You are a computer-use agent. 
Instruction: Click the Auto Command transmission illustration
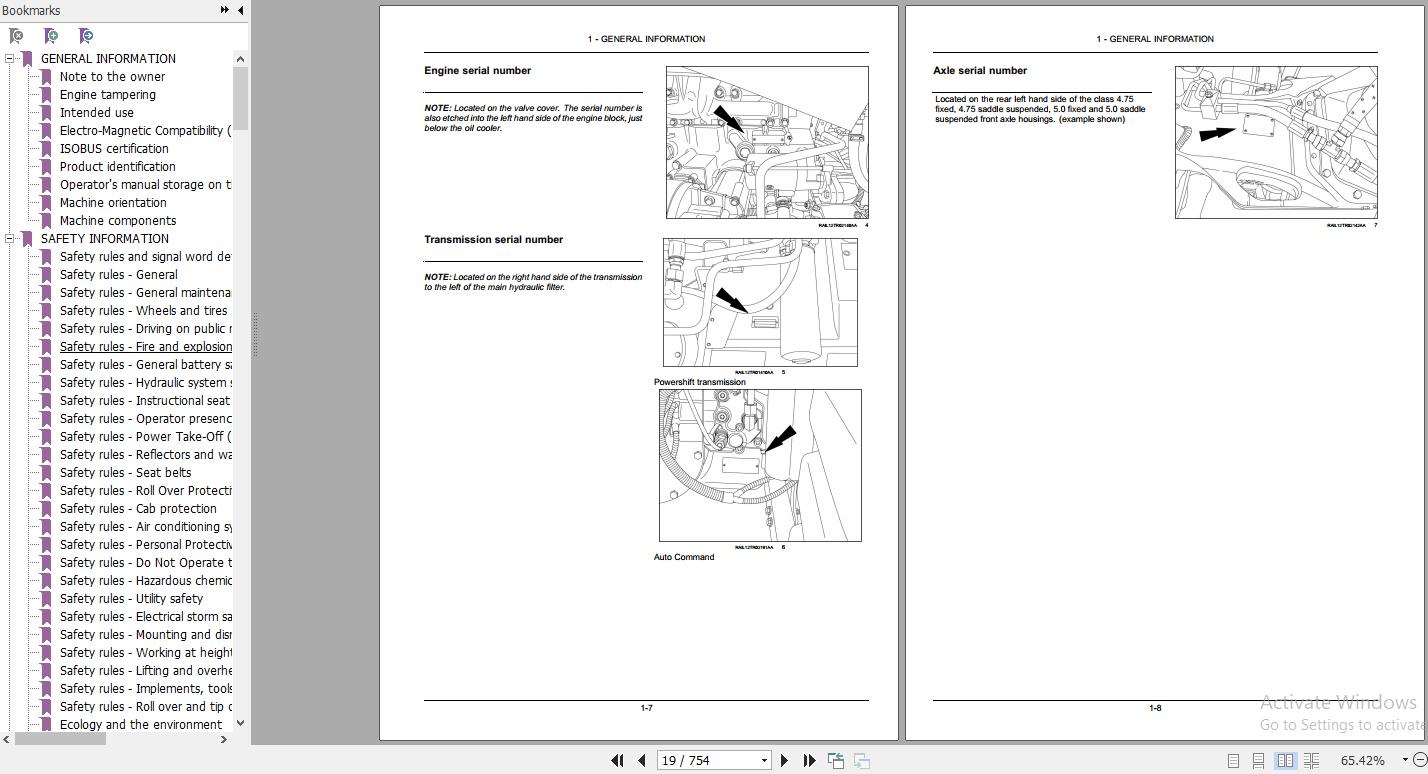coord(760,466)
